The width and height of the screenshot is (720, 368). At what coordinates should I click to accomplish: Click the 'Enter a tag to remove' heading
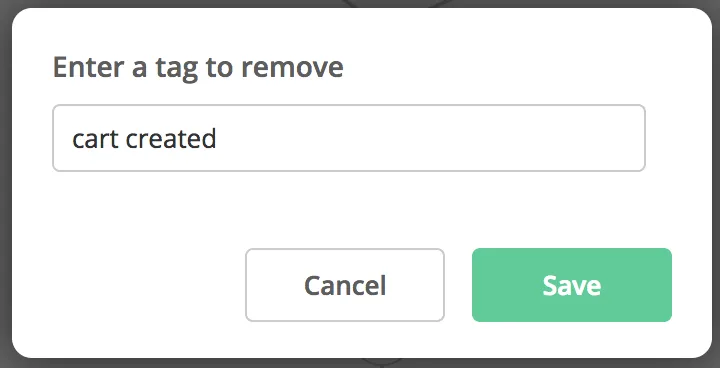click(x=198, y=68)
